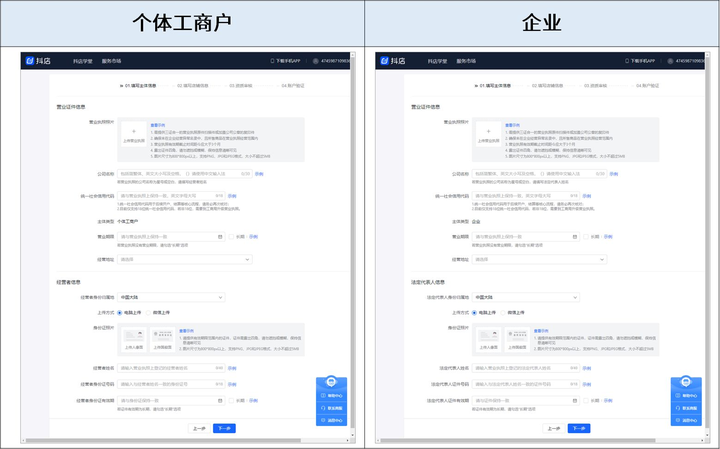Click the plus icon 上传营业执照 in 企业 panel
The image size is (720, 449).
click(x=489, y=132)
